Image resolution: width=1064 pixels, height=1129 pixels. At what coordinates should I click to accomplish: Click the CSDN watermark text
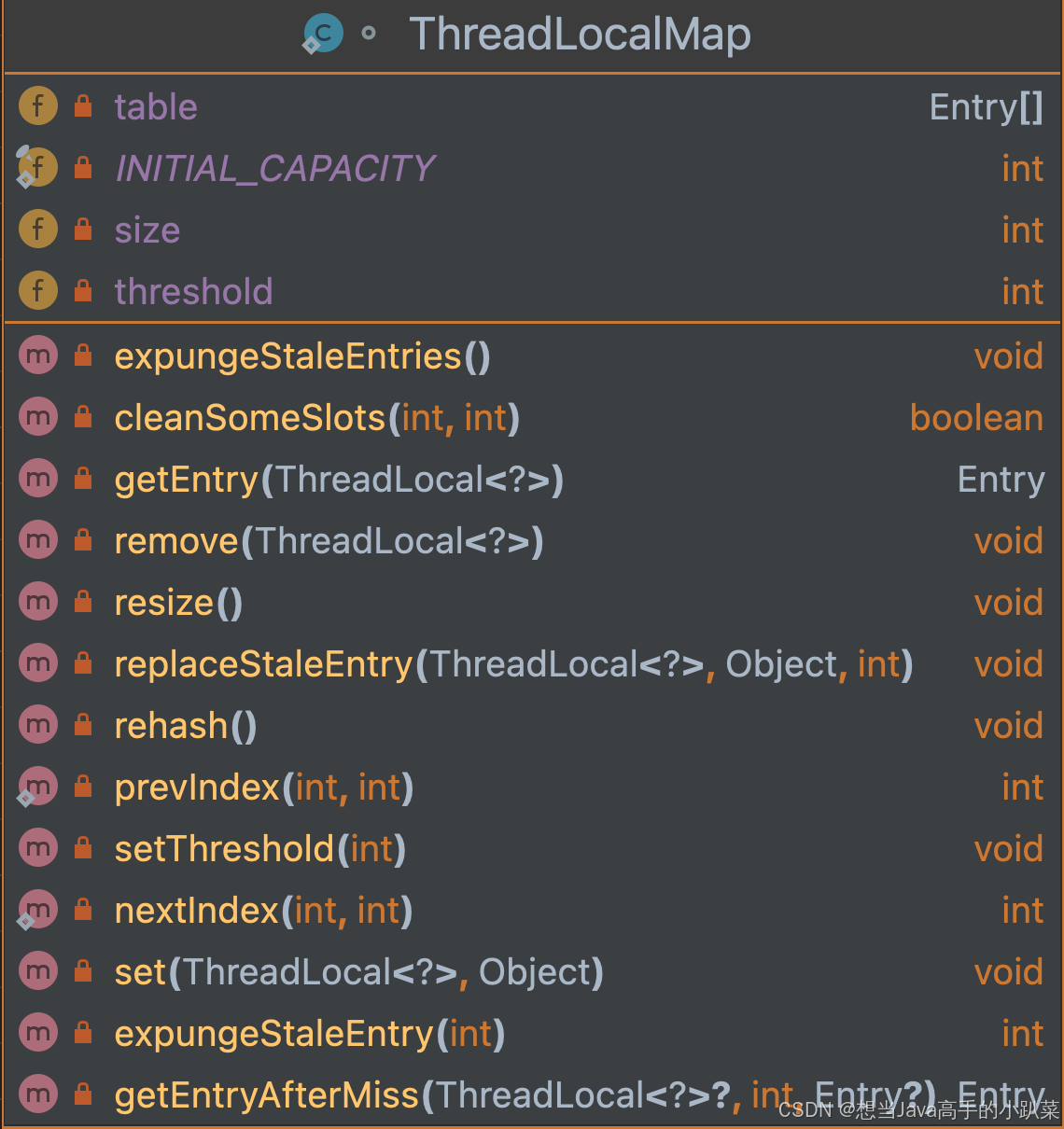(919, 1111)
